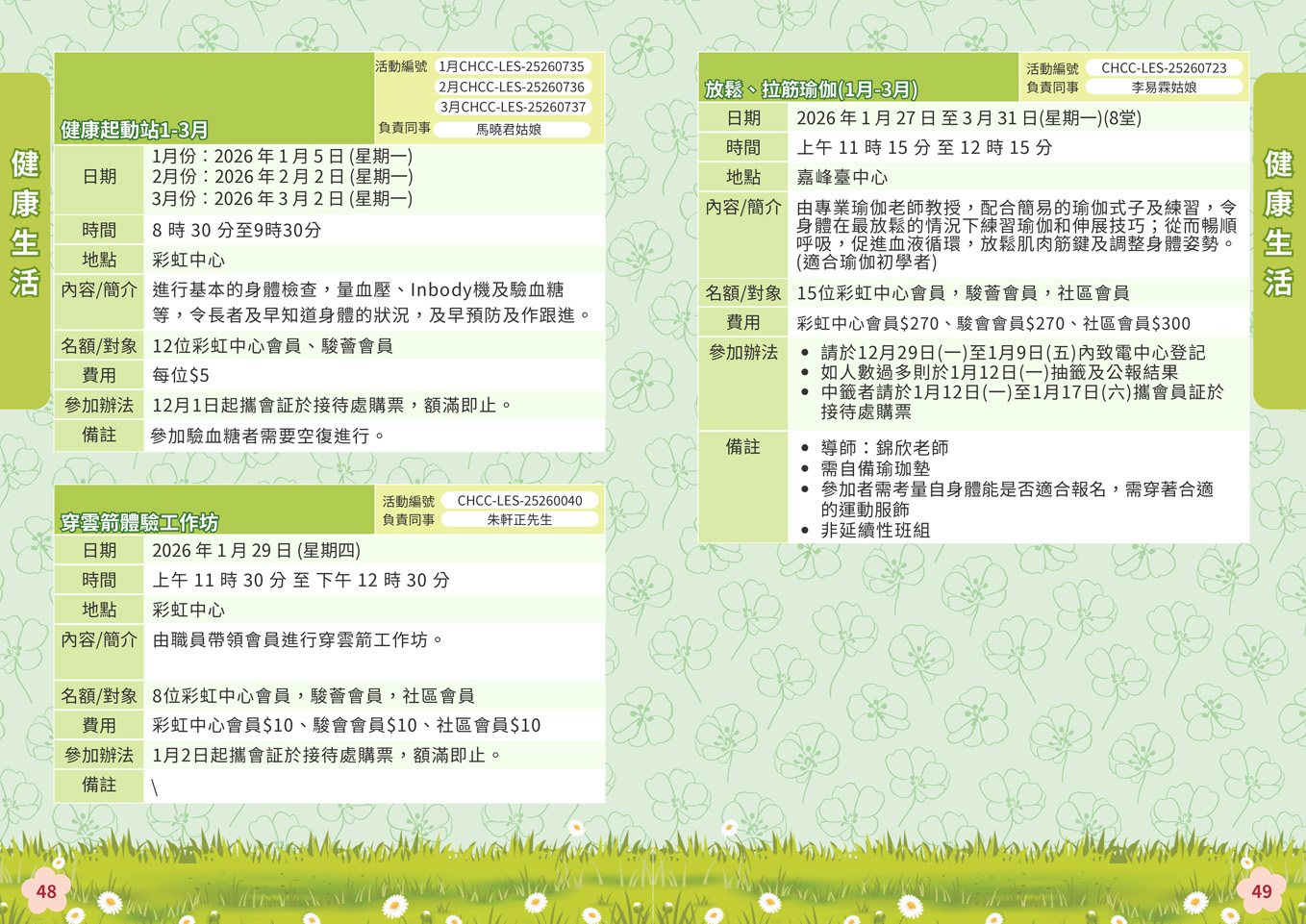Click the 李易霖姑娘 staff name field

[1164, 87]
